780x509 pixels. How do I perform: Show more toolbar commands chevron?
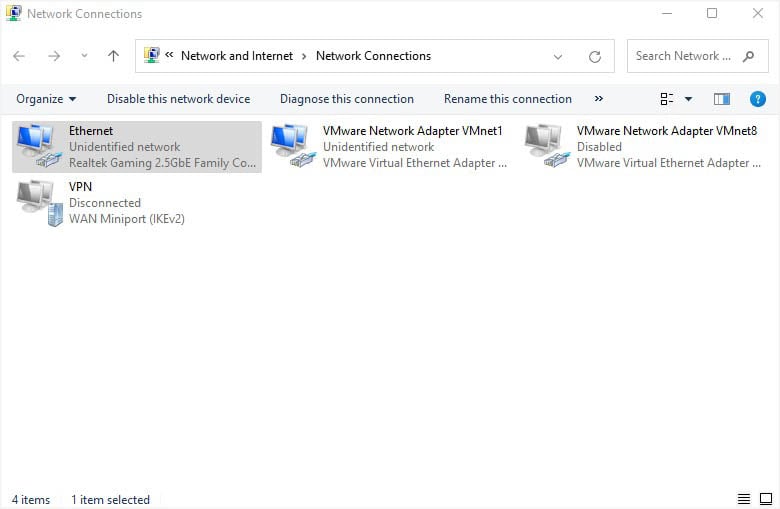click(599, 99)
